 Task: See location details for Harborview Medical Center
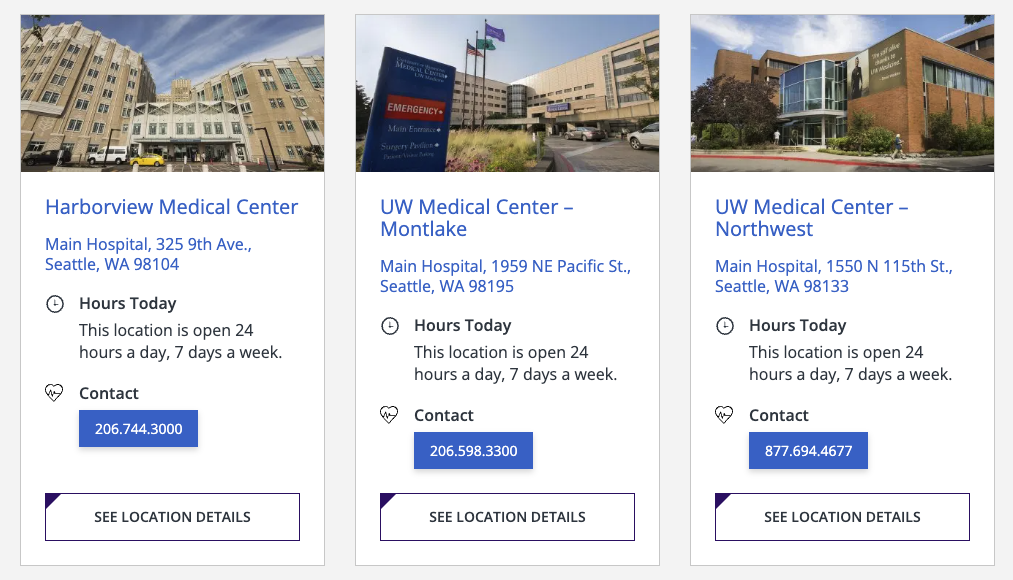172,517
